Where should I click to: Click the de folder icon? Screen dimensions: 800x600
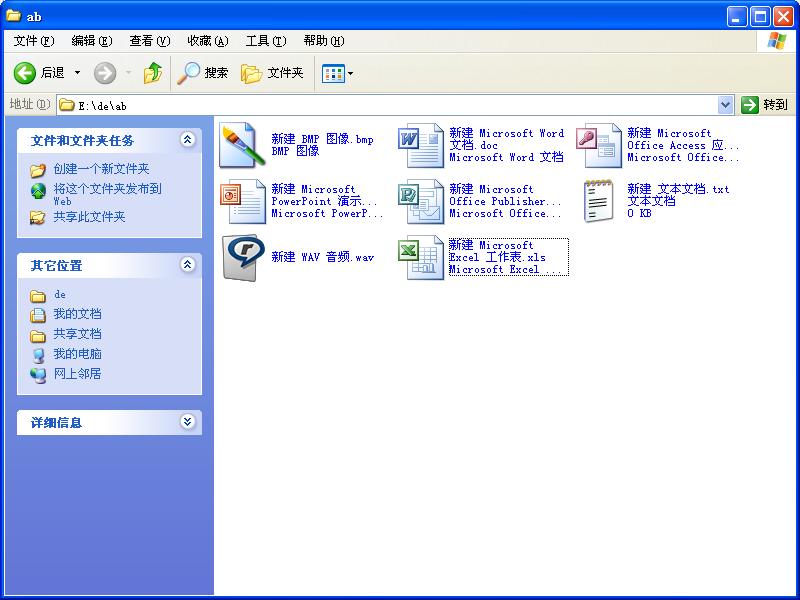[x=38, y=295]
